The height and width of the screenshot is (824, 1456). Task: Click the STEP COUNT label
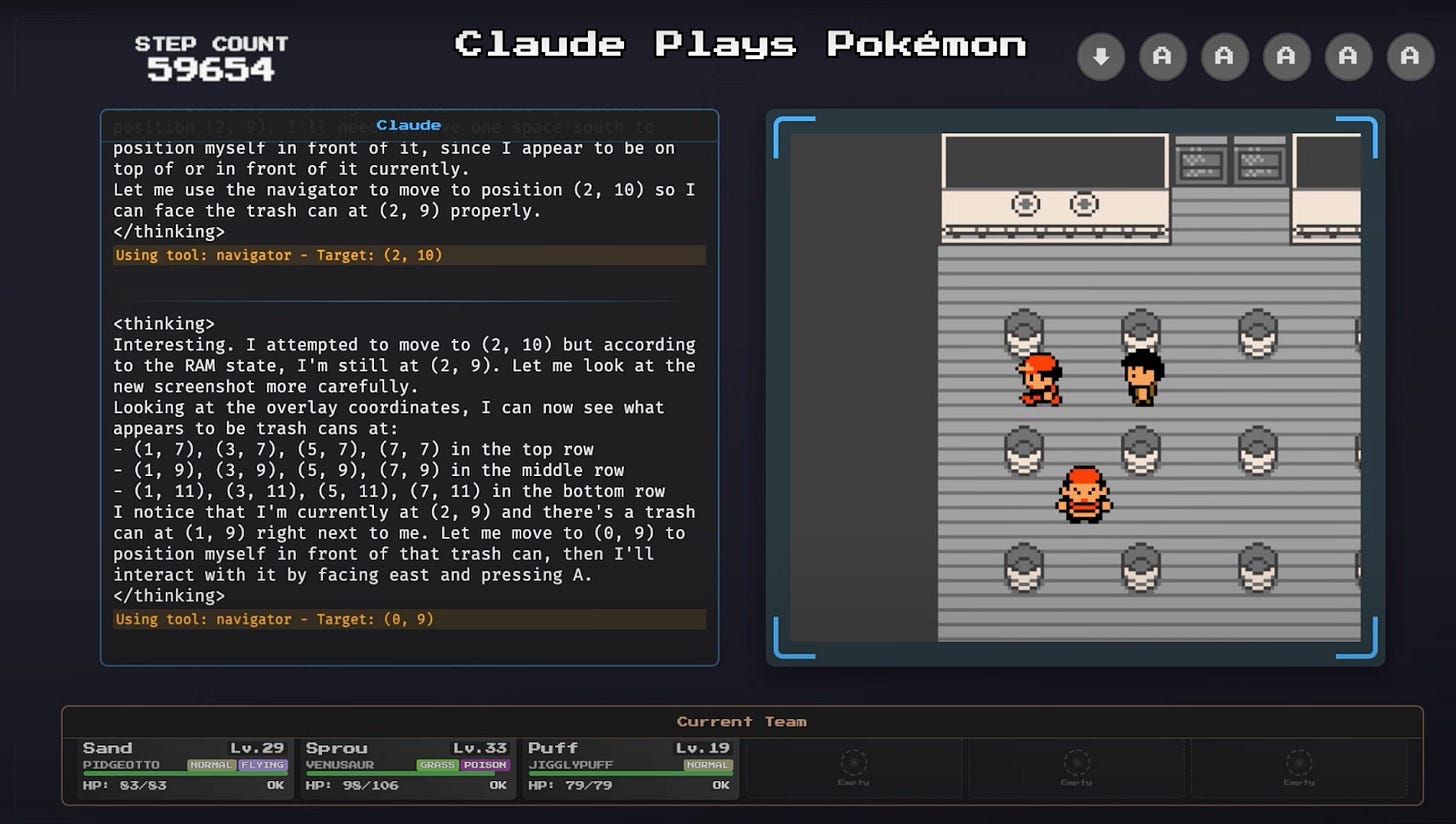coord(211,44)
